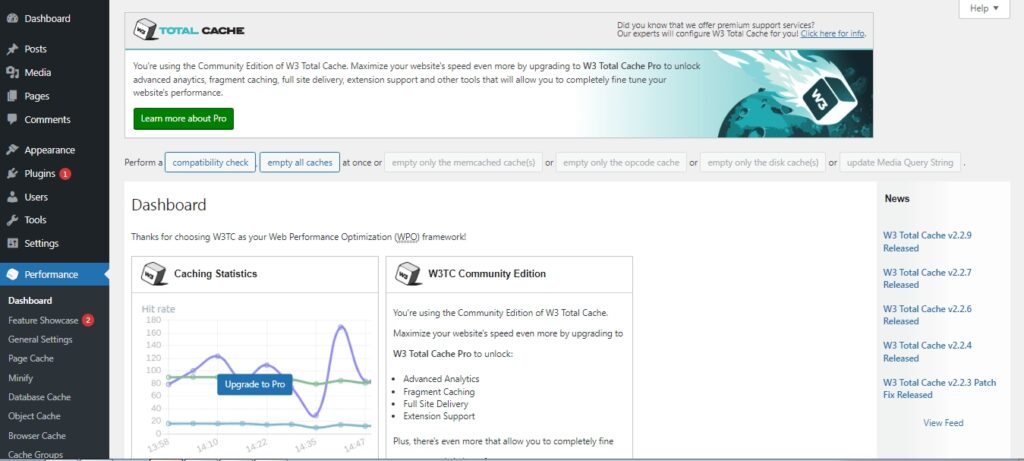Click the Learn more about Pro button
The image size is (1024, 461).
coord(184,119)
